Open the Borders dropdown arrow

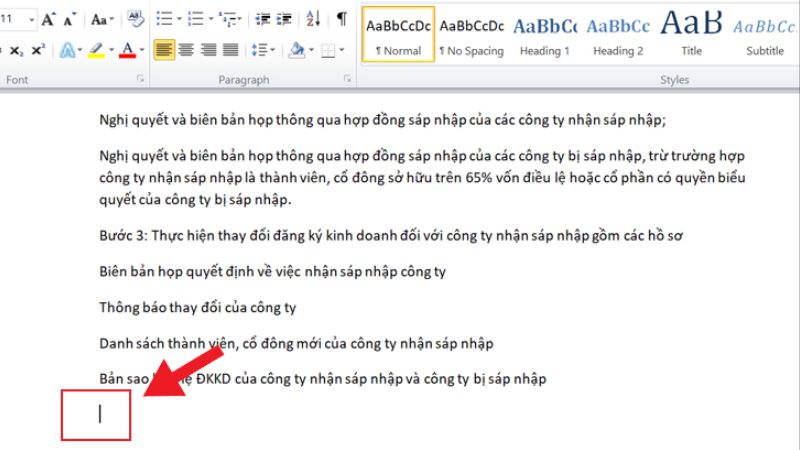[x=342, y=50]
